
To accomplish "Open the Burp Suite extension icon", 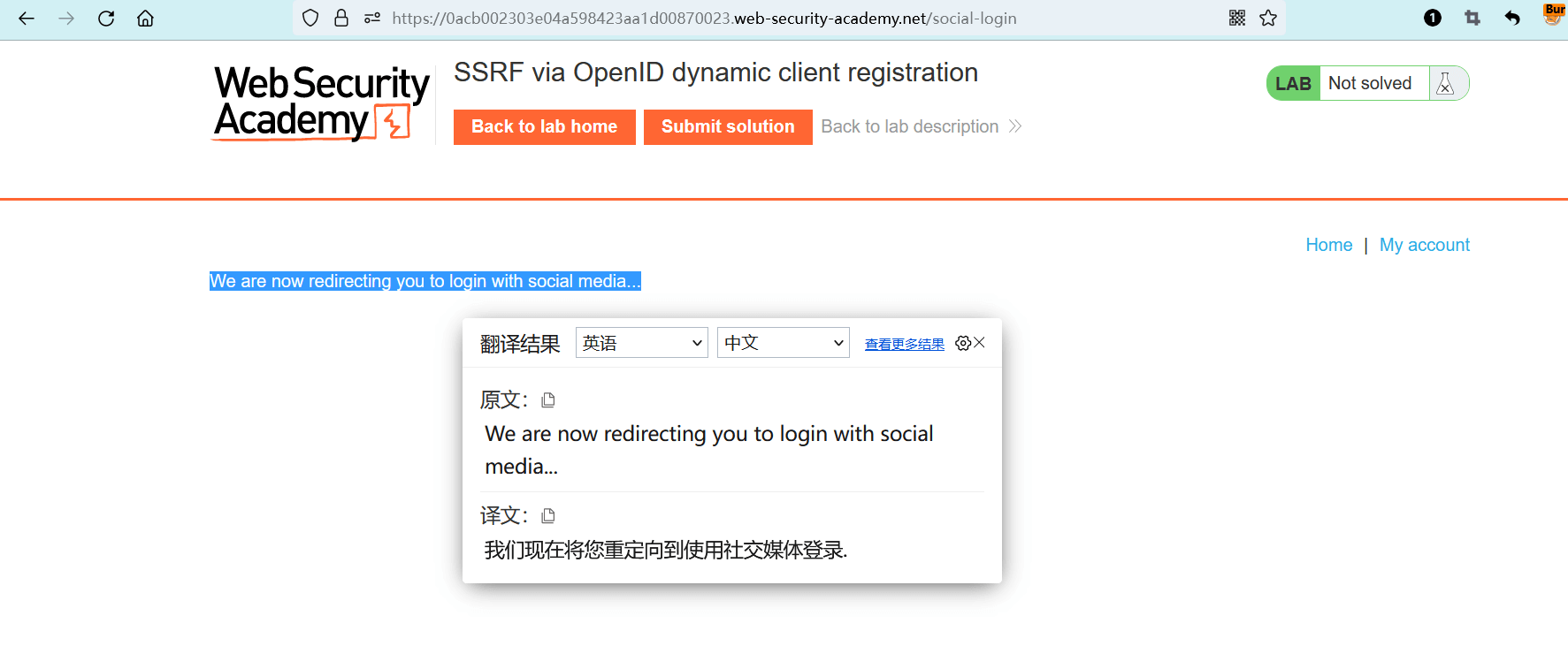I will (1553, 14).
